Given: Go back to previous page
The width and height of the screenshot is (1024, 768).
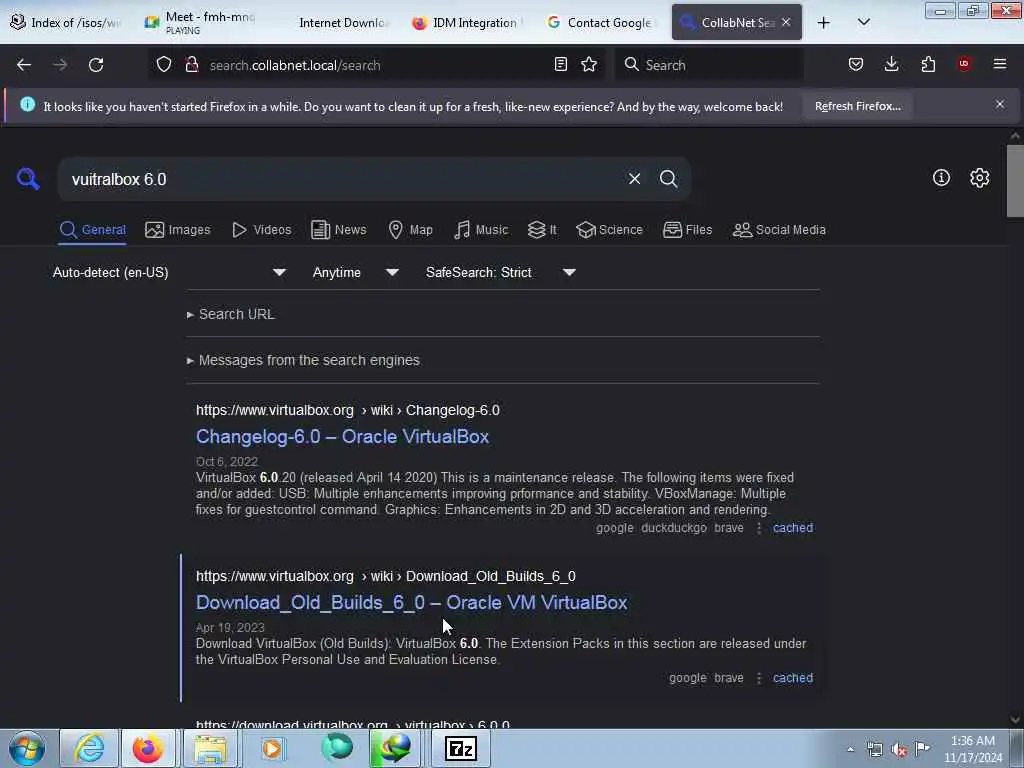Looking at the screenshot, I should 24,65.
